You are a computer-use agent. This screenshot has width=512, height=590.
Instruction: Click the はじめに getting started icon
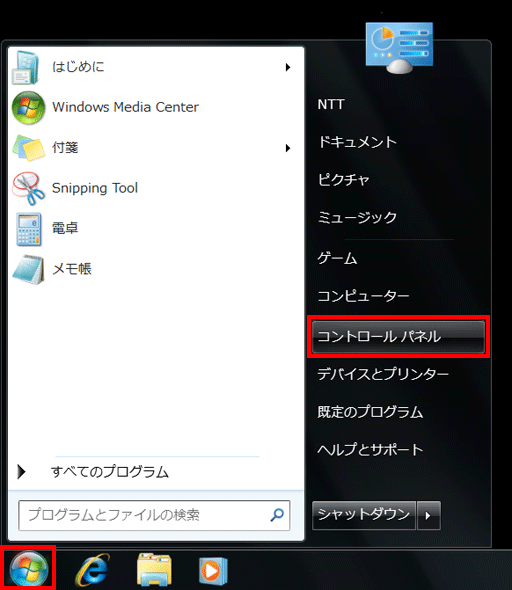point(26,67)
